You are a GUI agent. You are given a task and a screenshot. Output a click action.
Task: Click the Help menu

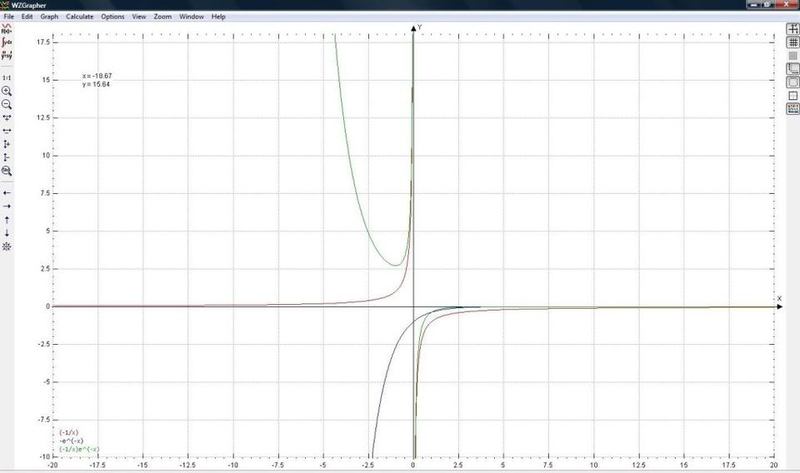(218, 17)
